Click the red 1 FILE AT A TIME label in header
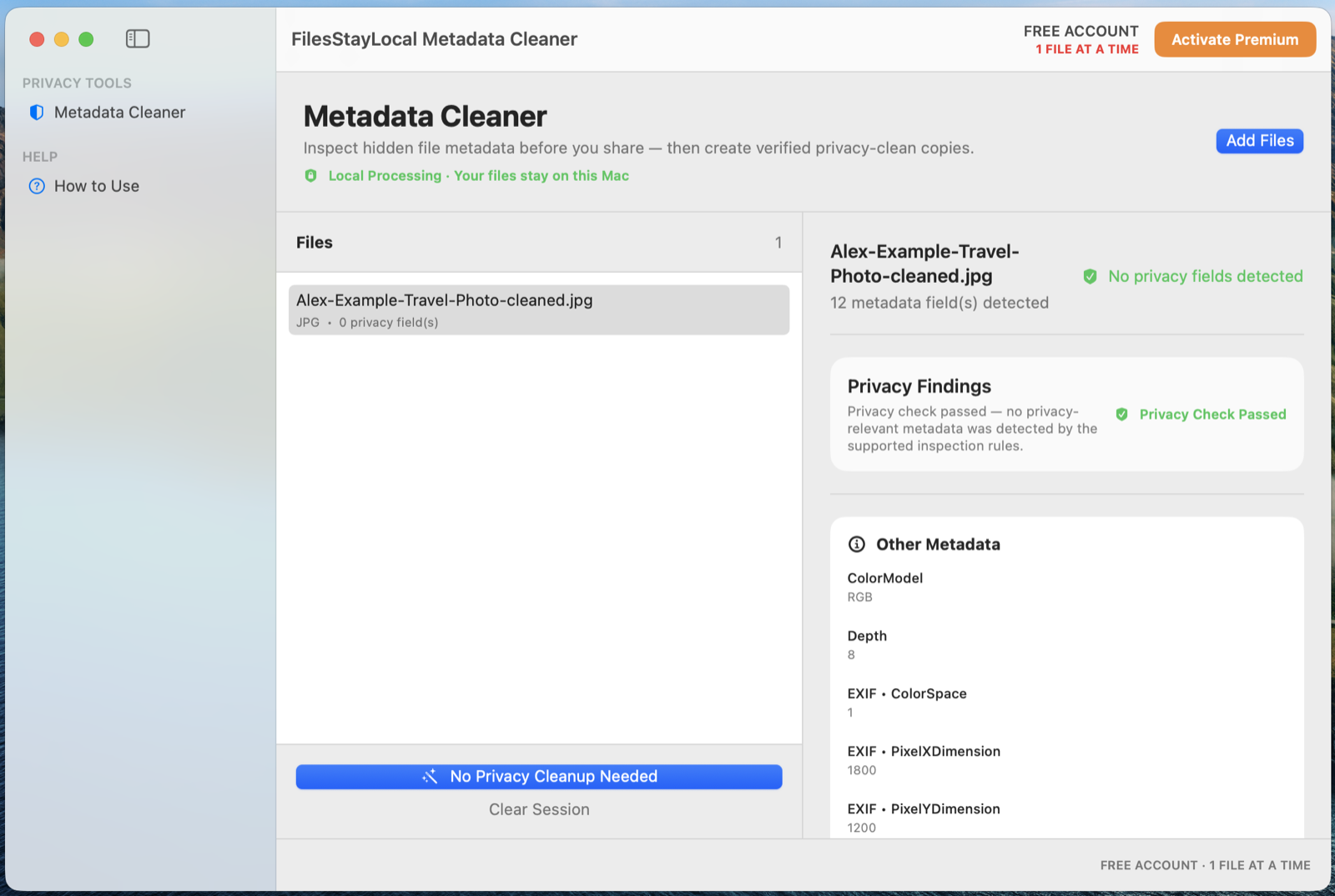 (1087, 49)
